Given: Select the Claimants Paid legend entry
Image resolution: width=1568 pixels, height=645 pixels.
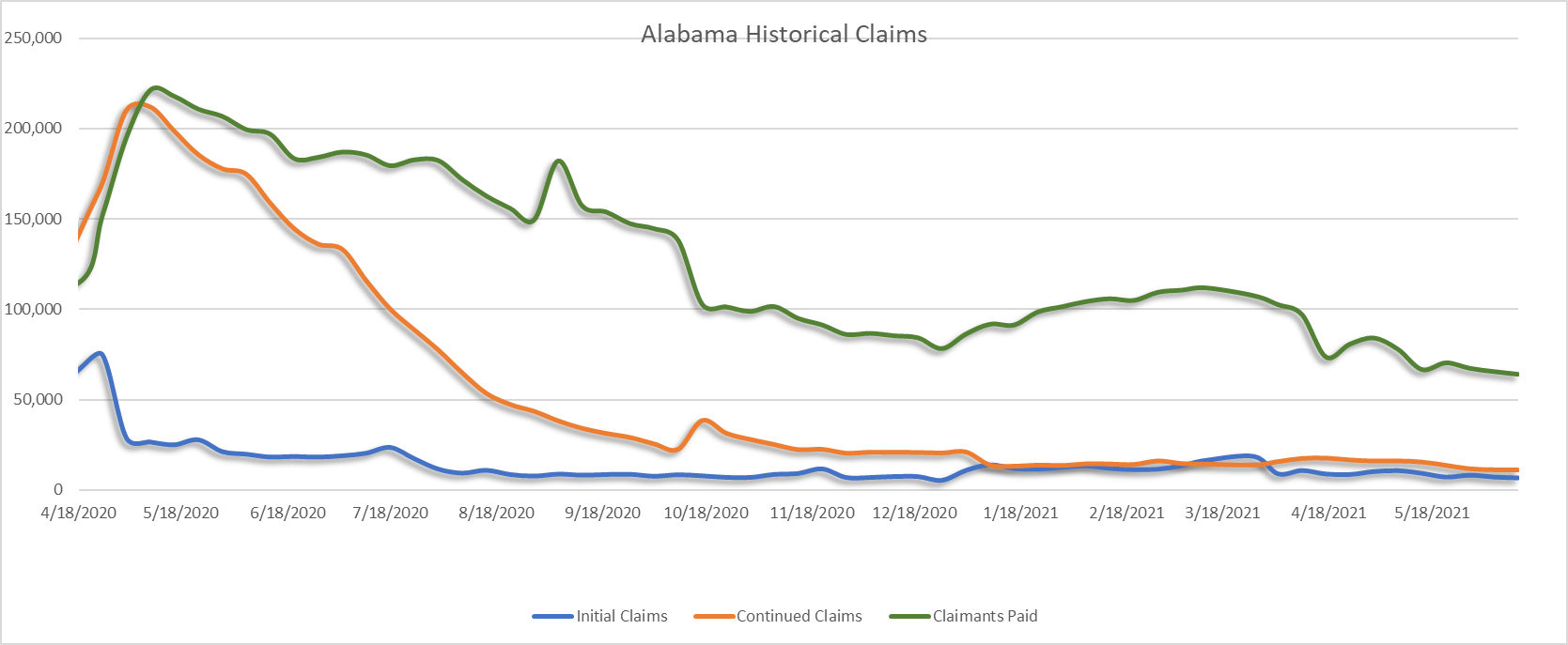Looking at the screenshot, I should pyautogui.click(x=963, y=616).
